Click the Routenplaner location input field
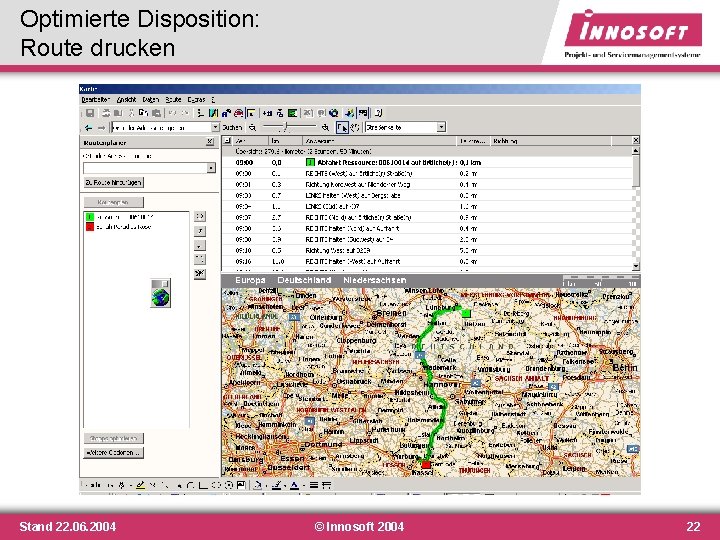The height and width of the screenshot is (540, 720). pos(145,168)
